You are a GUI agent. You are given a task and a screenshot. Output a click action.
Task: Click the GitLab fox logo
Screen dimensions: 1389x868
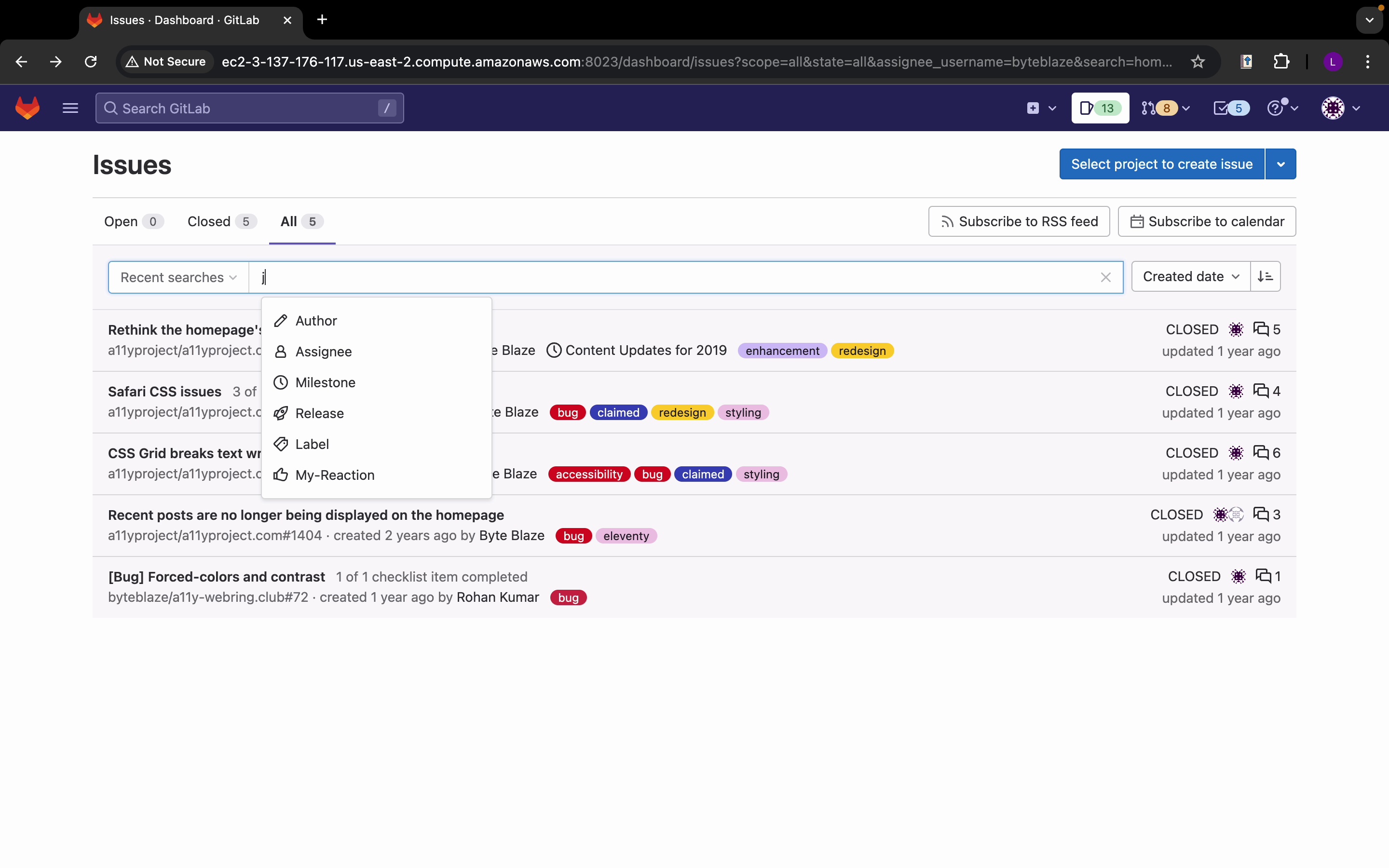click(x=27, y=108)
